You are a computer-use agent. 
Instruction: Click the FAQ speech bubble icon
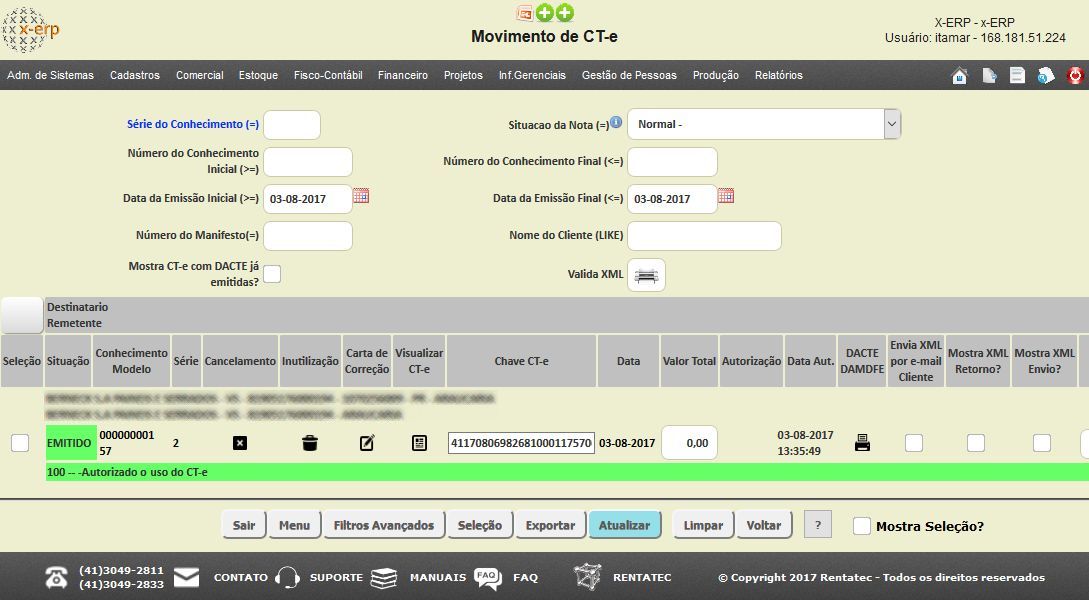(x=488, y=577)
